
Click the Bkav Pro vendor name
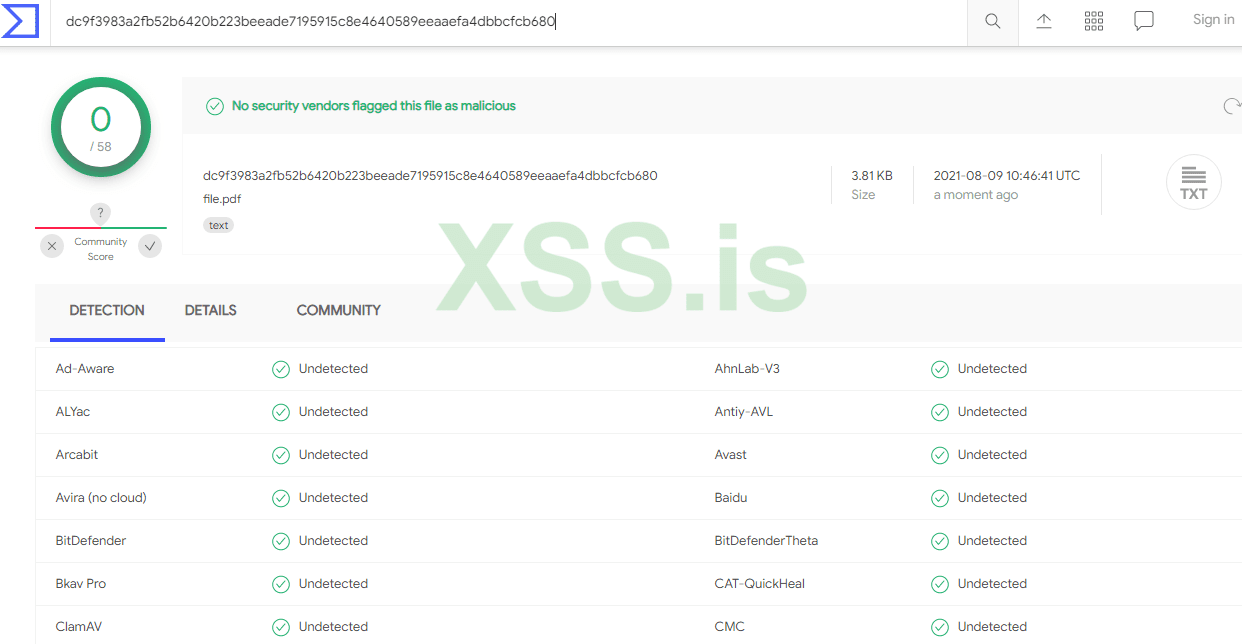point(81,584)
